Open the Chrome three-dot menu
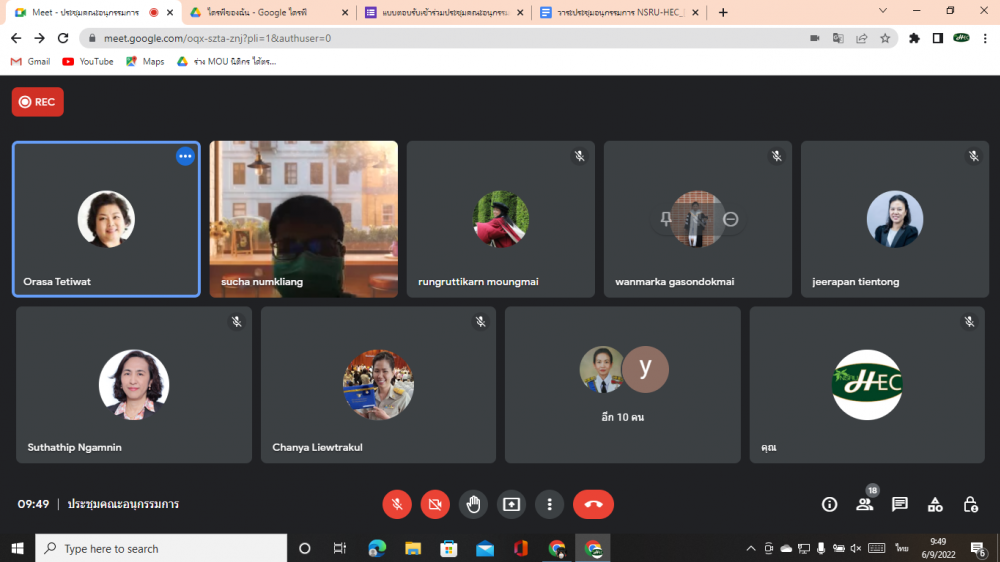This screenshot has width=1000, height=562. point(985,38)
